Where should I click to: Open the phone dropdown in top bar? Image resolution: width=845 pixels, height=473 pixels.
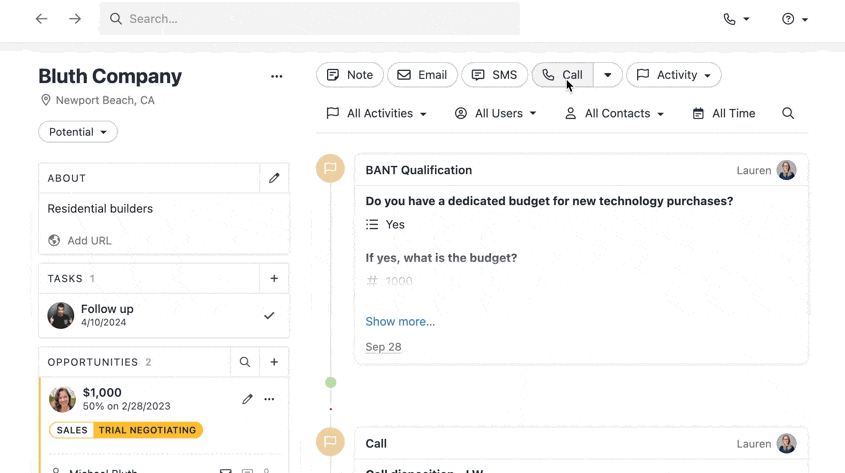tap(736, 19)
